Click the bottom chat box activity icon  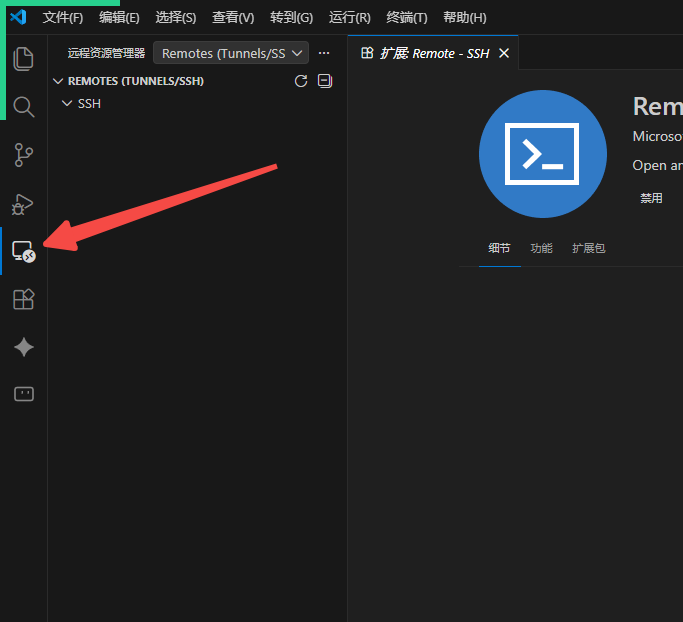[x=23, y=394]
